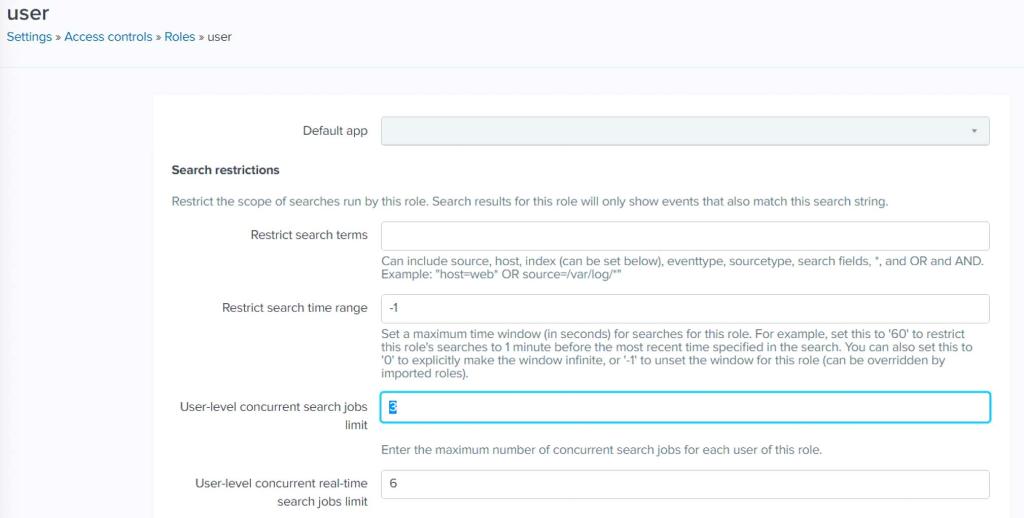
Task: Click the 'Default app' field label
Action: click(x=335, y=131)
